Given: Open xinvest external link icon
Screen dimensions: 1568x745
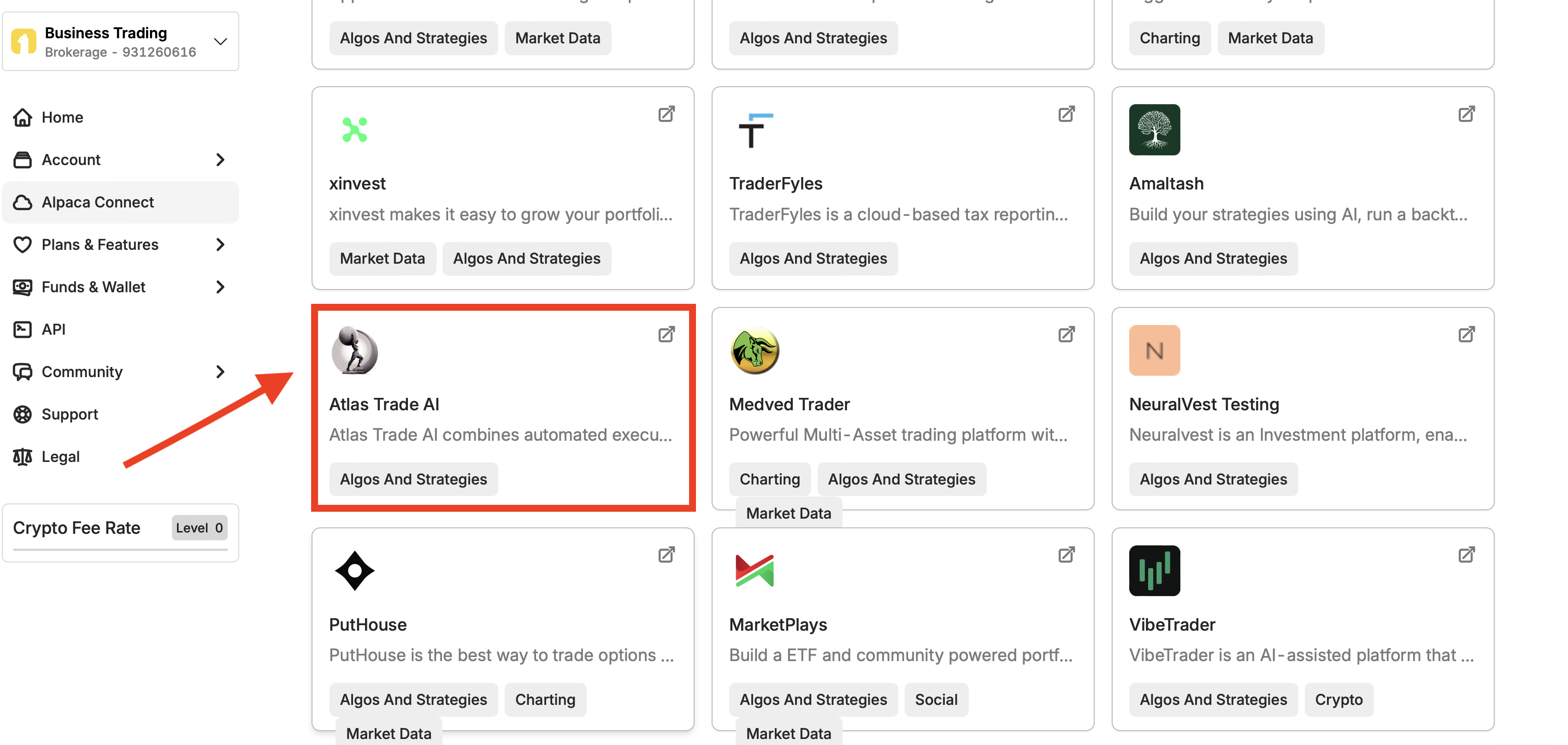Looking at the screenshot, I should pos(666,114).
